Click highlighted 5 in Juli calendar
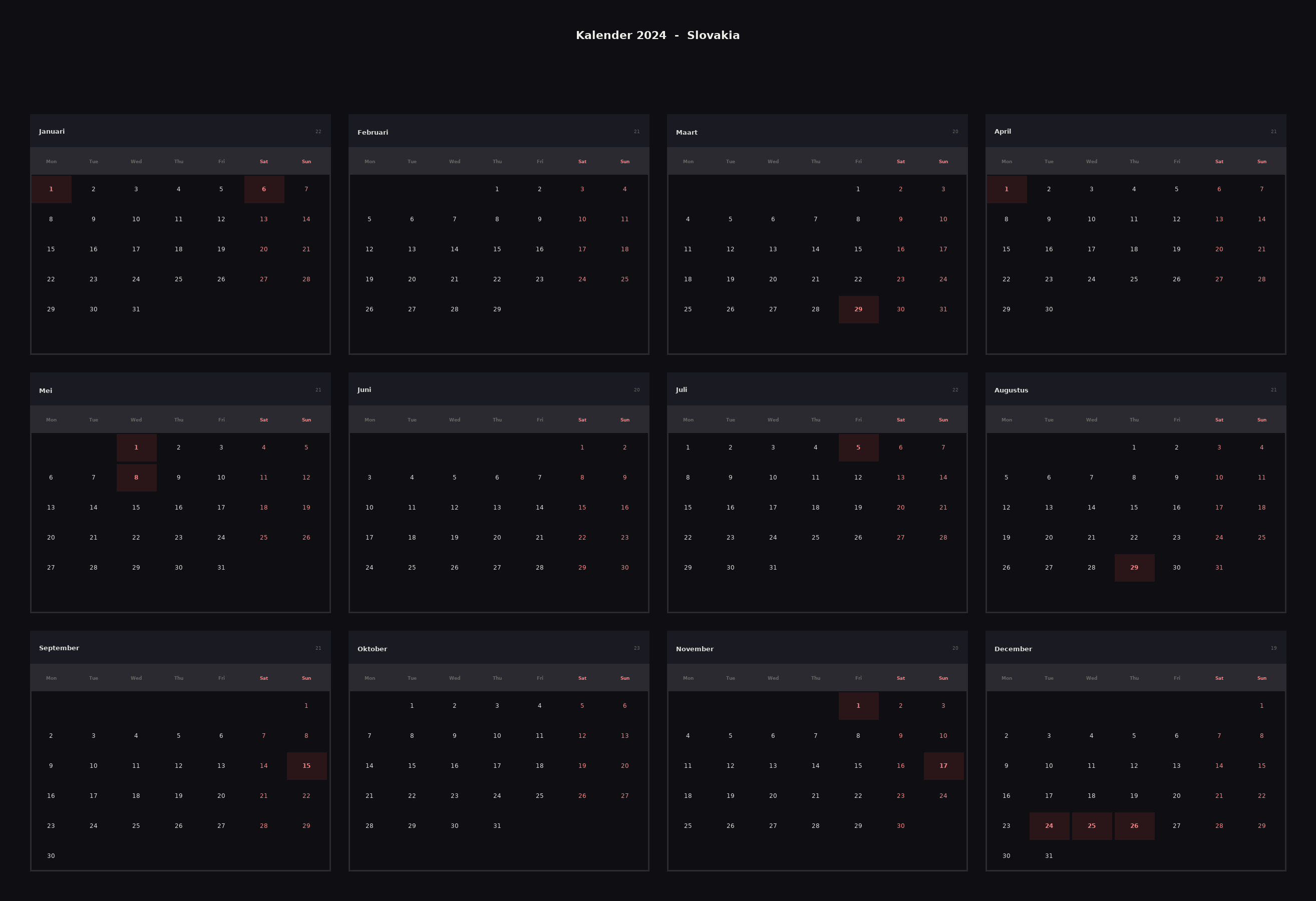The image size is (1316, 901). click(x=858, y=447)
